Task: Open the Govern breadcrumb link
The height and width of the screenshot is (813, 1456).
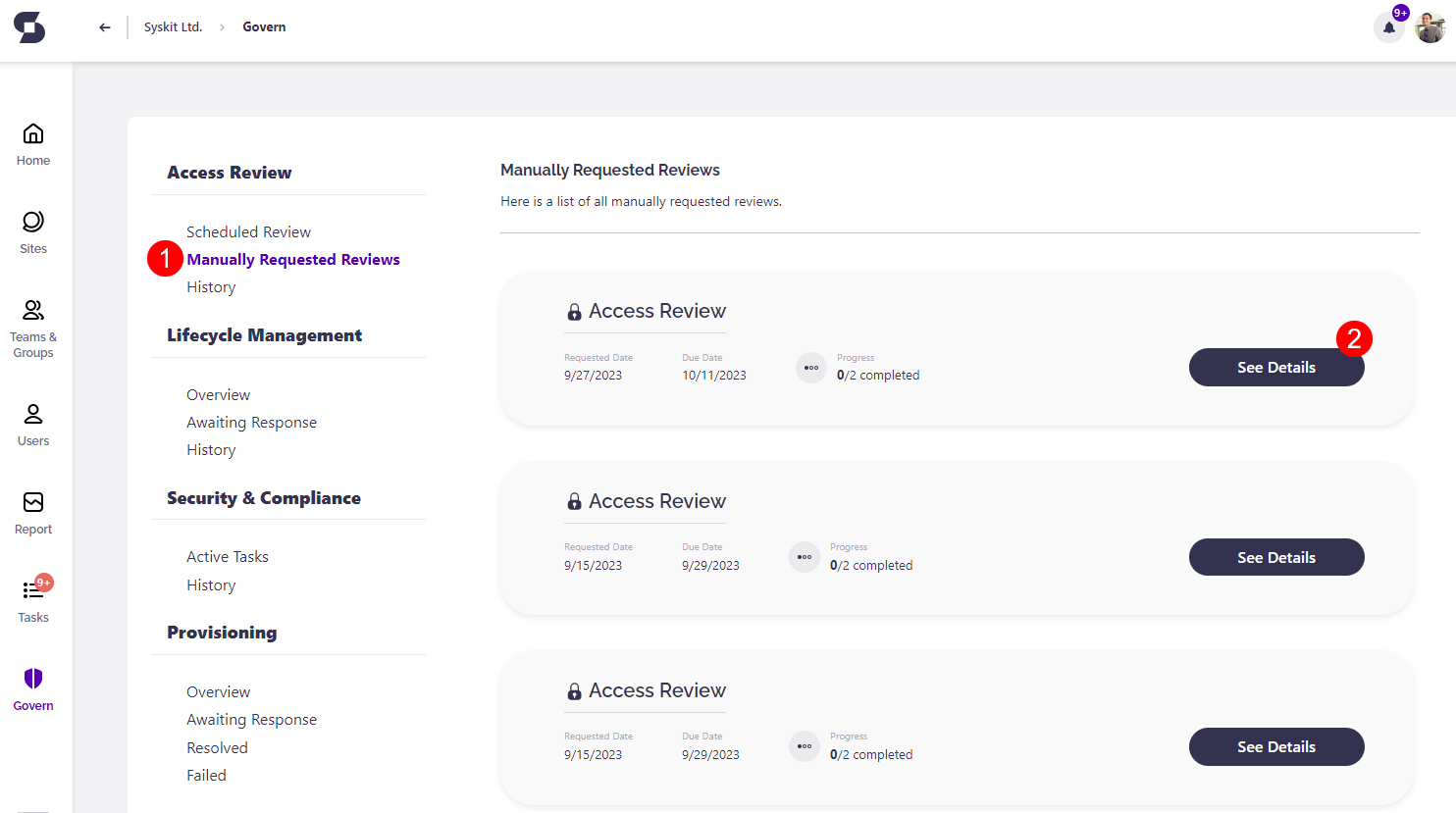Action: 263,26
